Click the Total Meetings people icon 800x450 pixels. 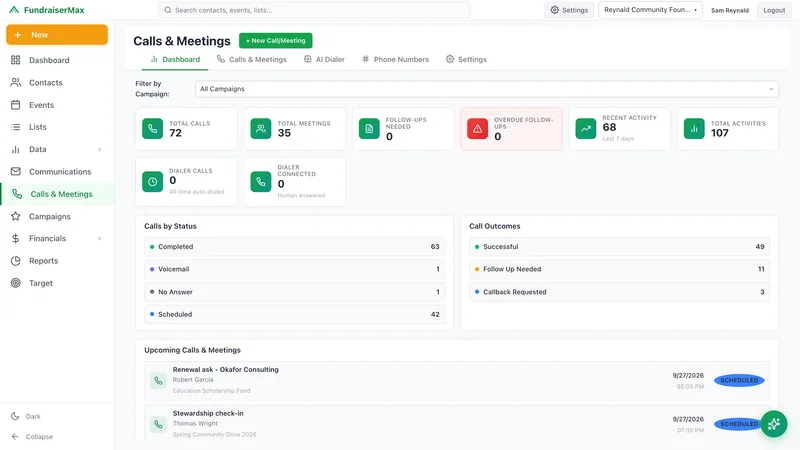[261, 129]
